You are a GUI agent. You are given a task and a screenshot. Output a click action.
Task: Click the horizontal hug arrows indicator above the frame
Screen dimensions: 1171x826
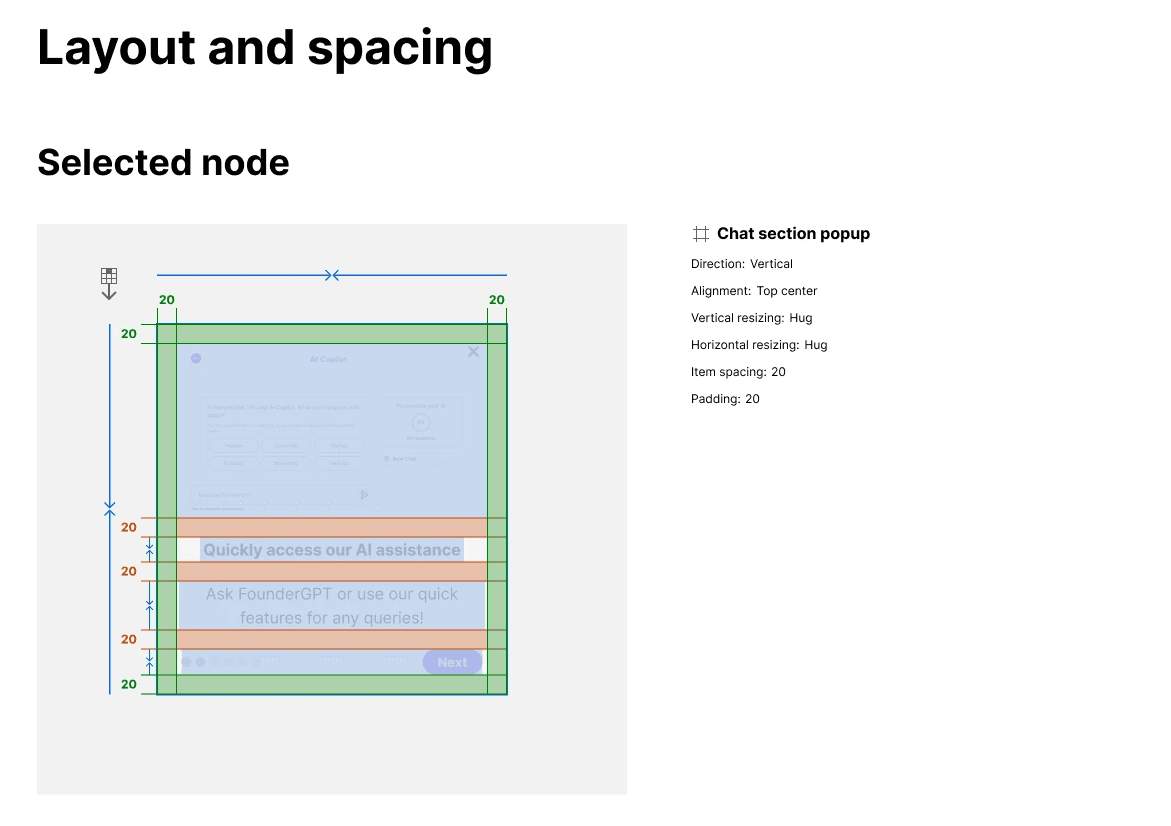click(332, 276)
